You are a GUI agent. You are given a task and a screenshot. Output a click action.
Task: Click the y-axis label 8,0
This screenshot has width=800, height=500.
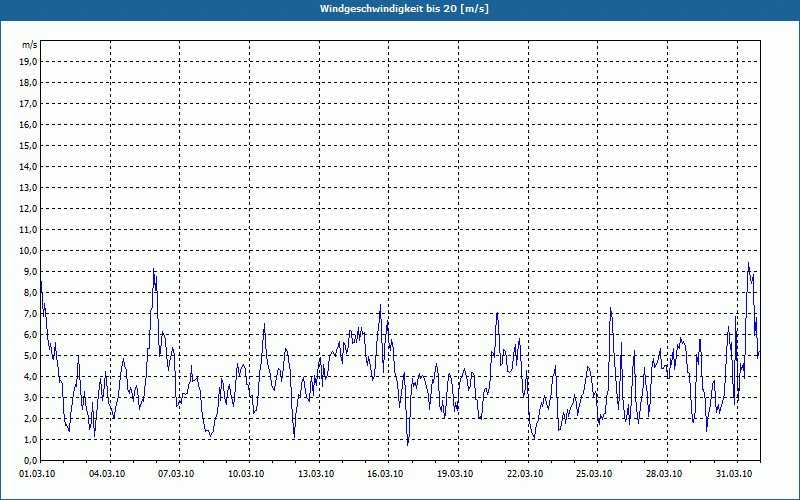click(x=30, y=292)
